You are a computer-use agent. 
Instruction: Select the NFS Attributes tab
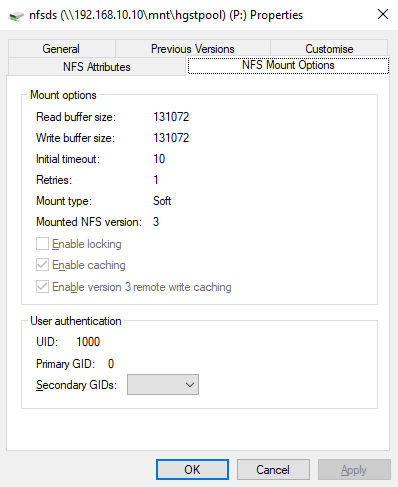97,67
